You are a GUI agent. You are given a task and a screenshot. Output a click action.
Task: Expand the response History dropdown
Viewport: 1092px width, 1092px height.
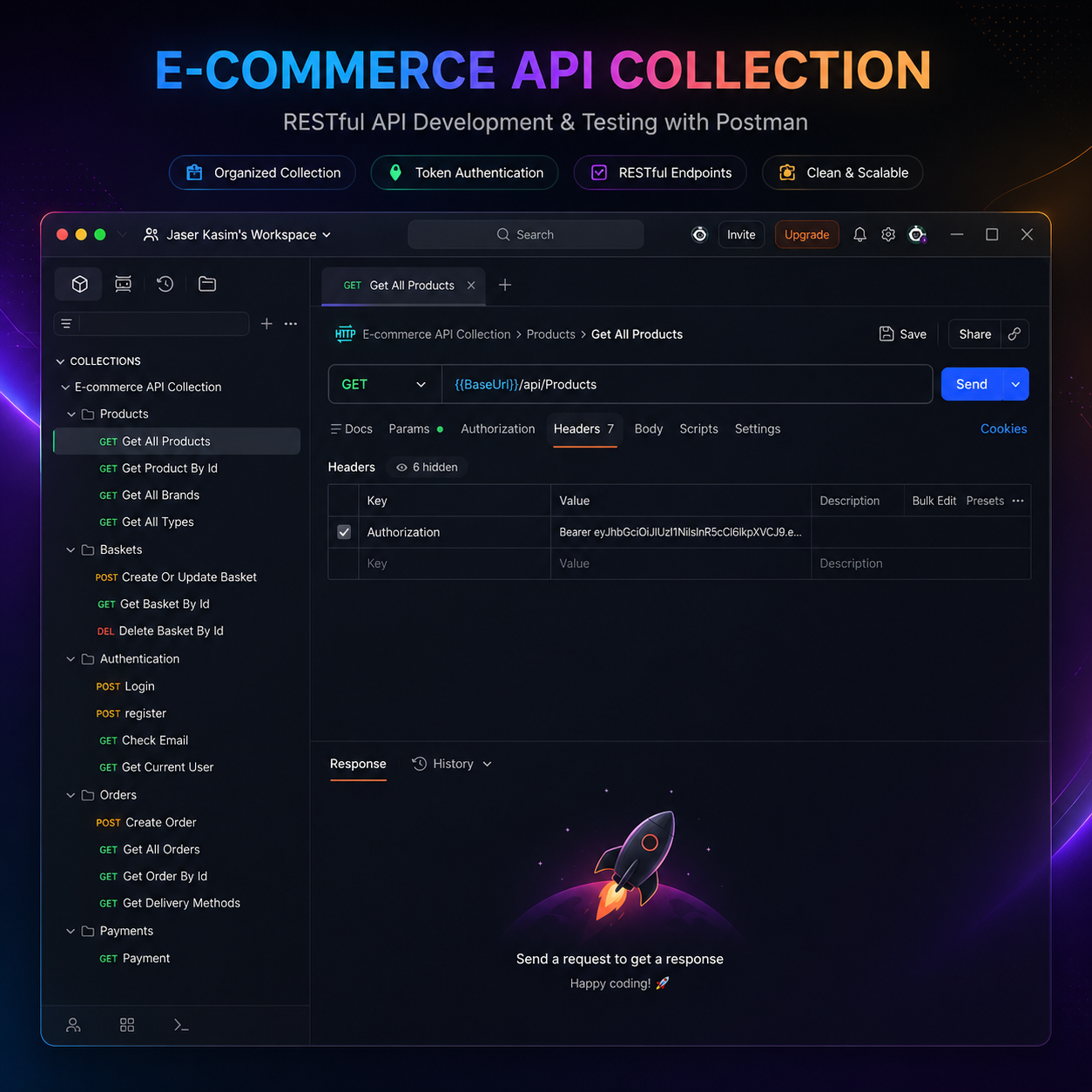tap(487, 764)
